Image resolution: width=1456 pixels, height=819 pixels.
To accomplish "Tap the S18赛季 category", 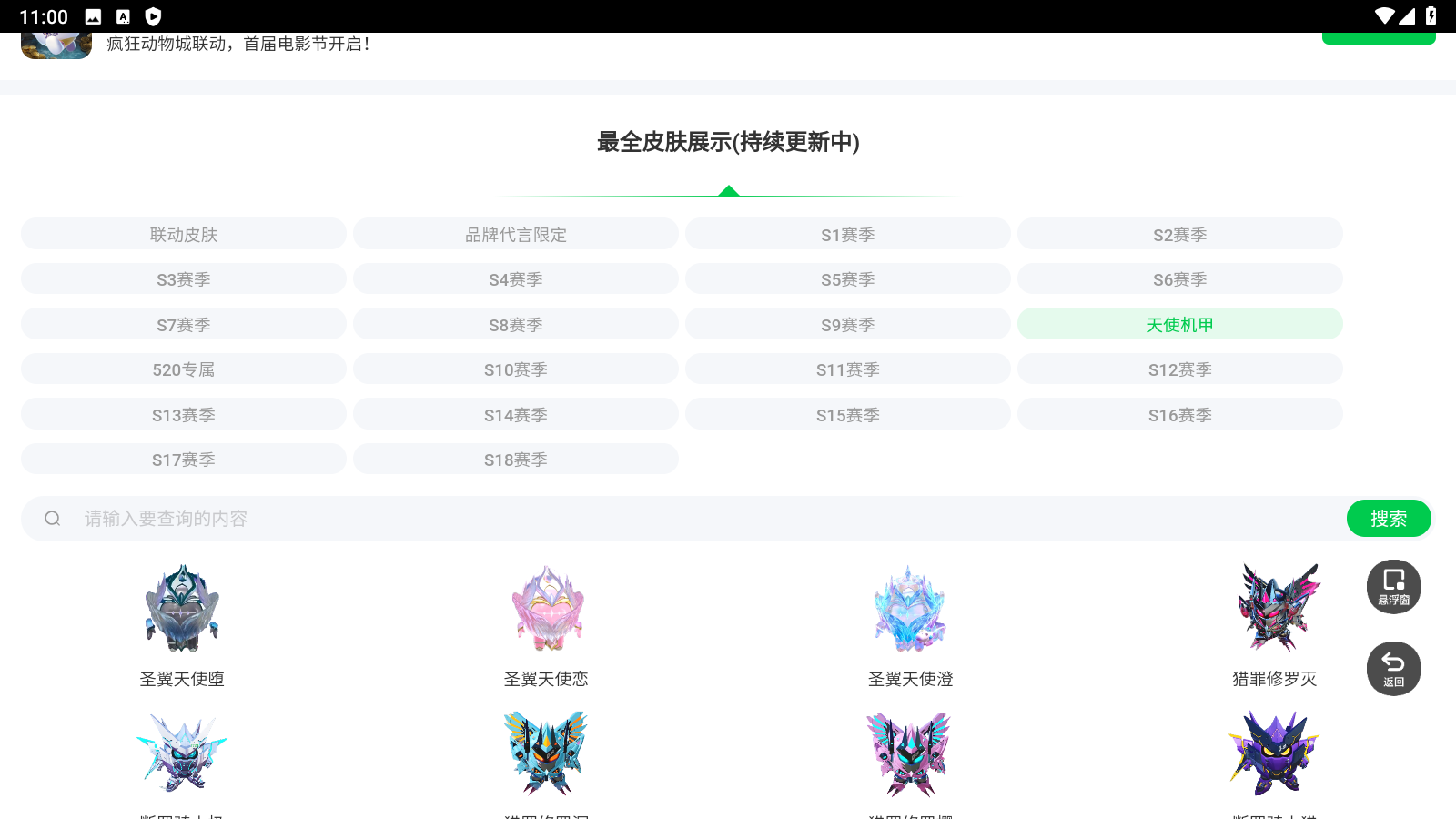I will click(x=515, y=460).
